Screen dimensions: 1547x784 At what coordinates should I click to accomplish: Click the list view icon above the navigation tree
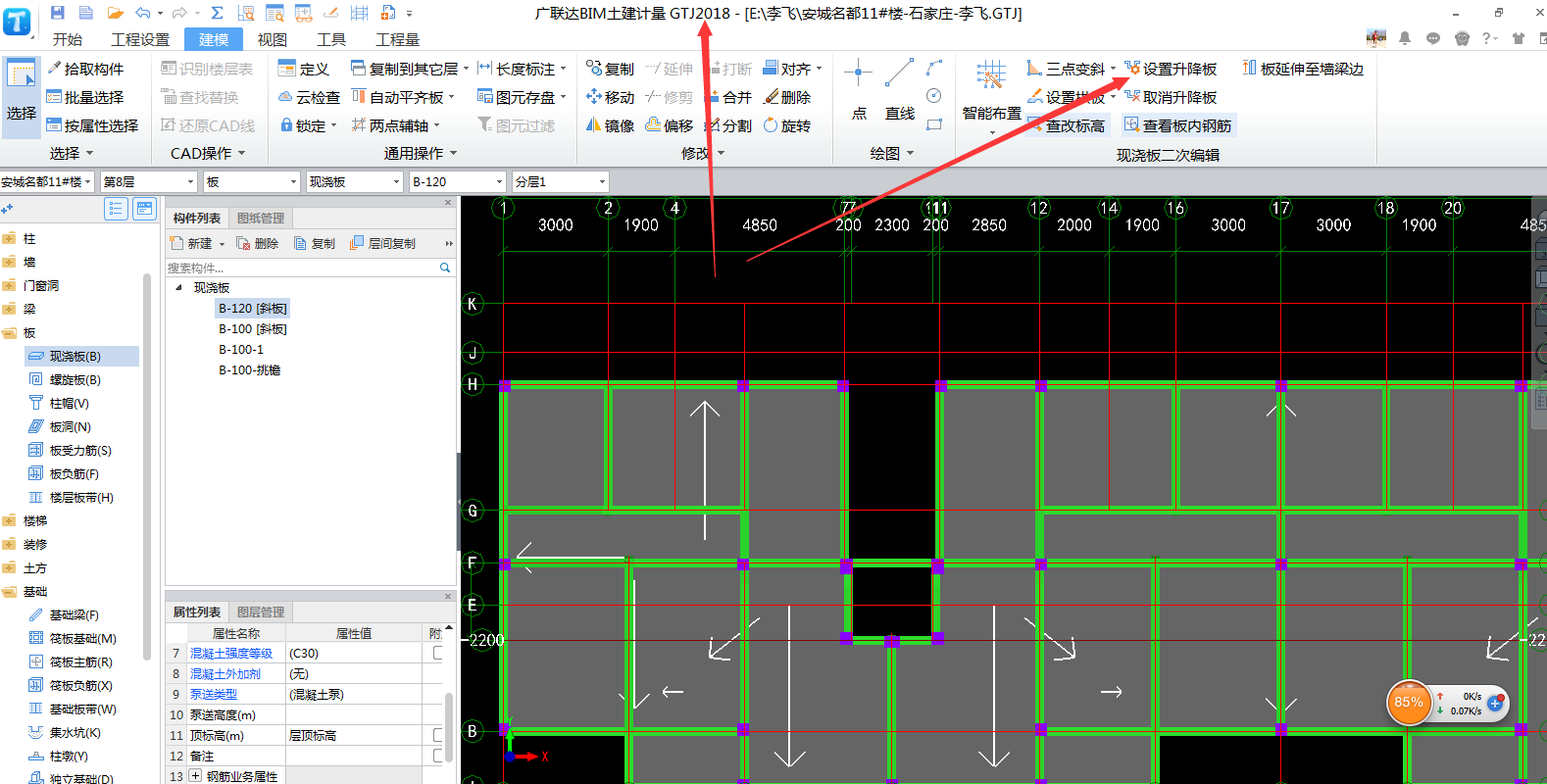point(116,209)
